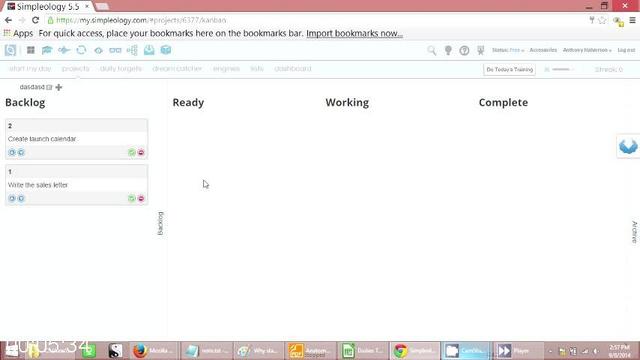The height and width of the screenshot is (360, 640).
Task: Add a new project with plus icon
Action: pos(59,87)
